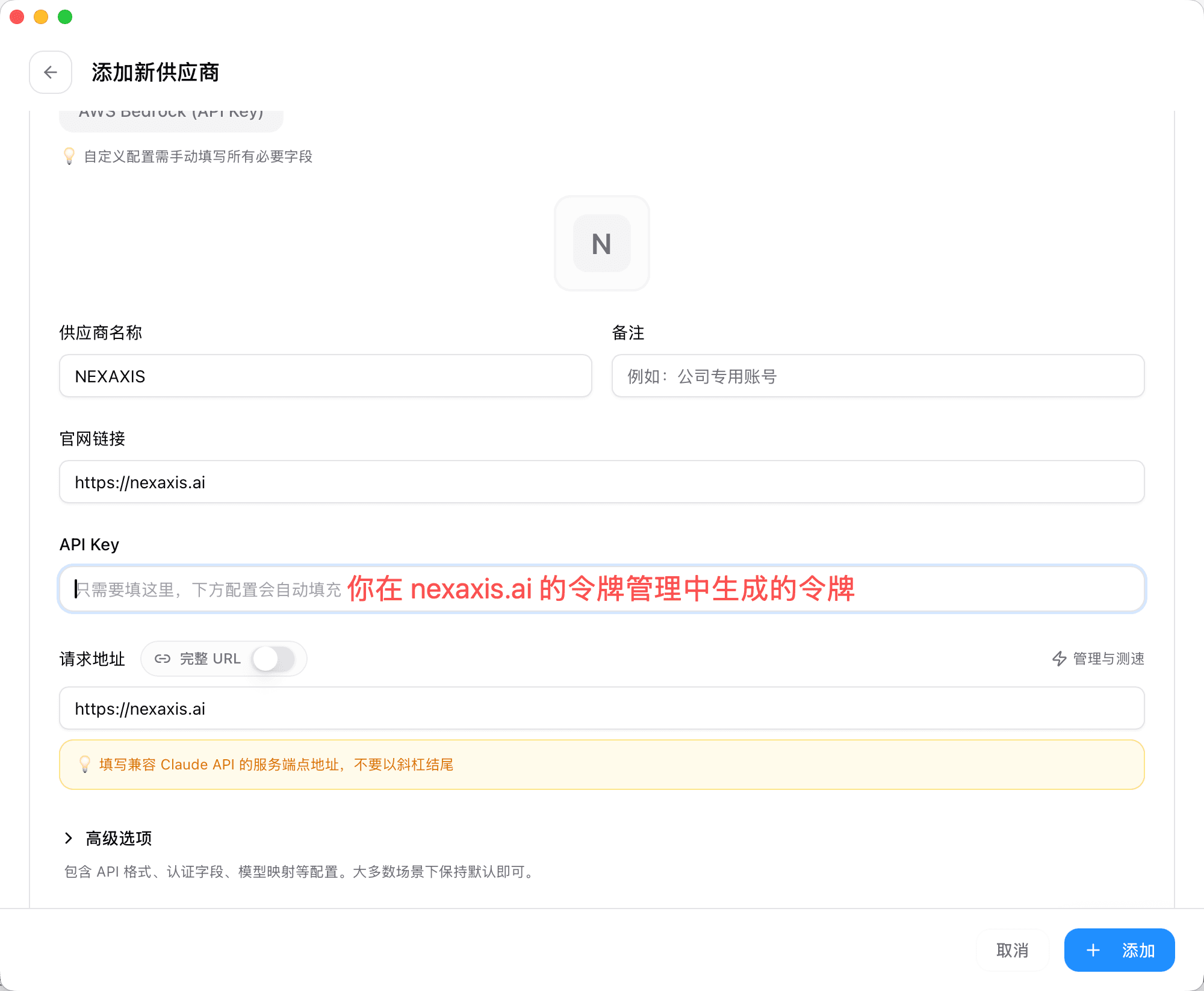Open 管理与测速 speed test
This screenshot has height=991, width=1204.
tap(1097, 659)
